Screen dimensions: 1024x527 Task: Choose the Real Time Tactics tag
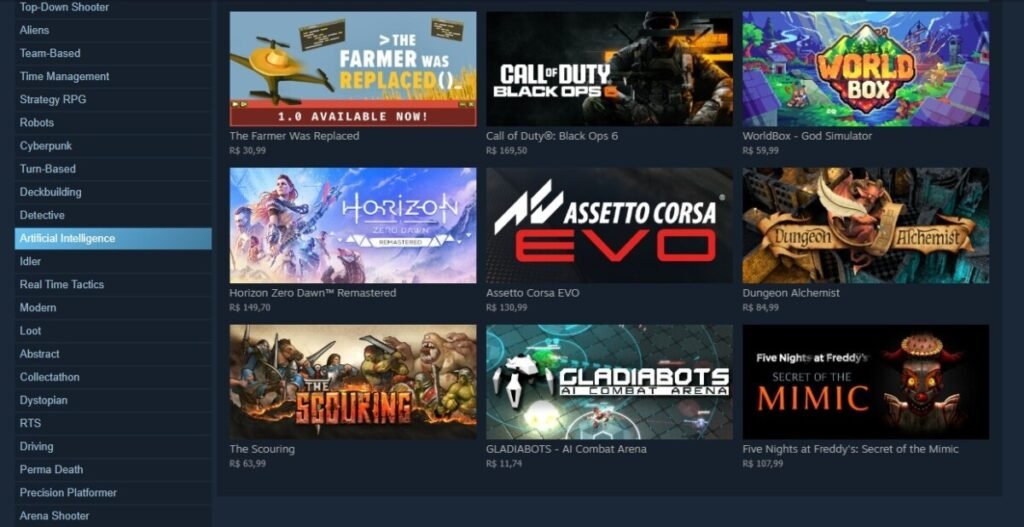113,284
